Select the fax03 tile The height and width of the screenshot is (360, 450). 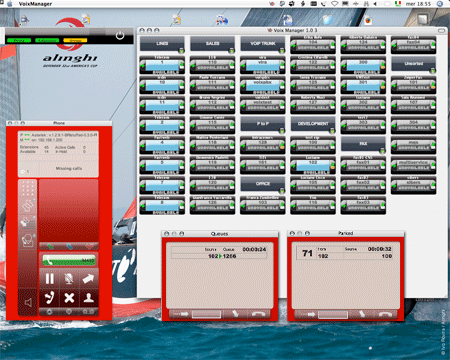tap(363, 205)
